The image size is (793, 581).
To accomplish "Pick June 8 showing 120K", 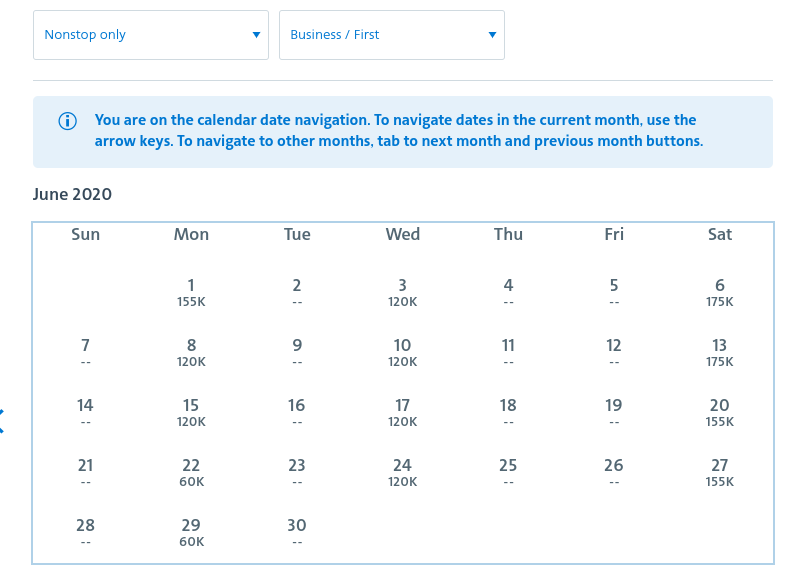I will pos(191,352).
